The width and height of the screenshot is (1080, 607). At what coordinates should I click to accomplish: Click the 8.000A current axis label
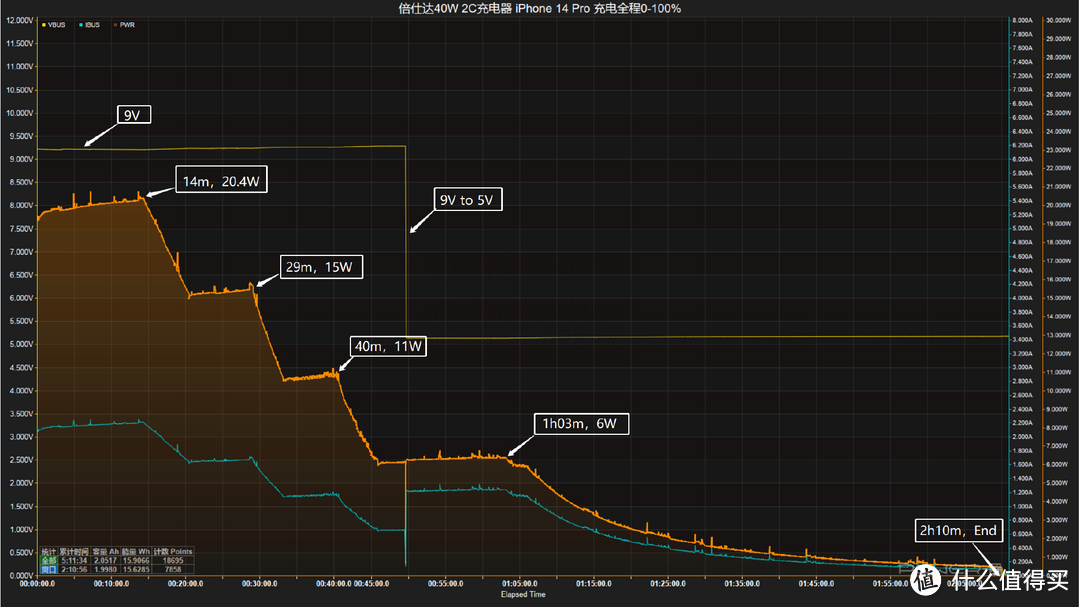pos(1022,21)
